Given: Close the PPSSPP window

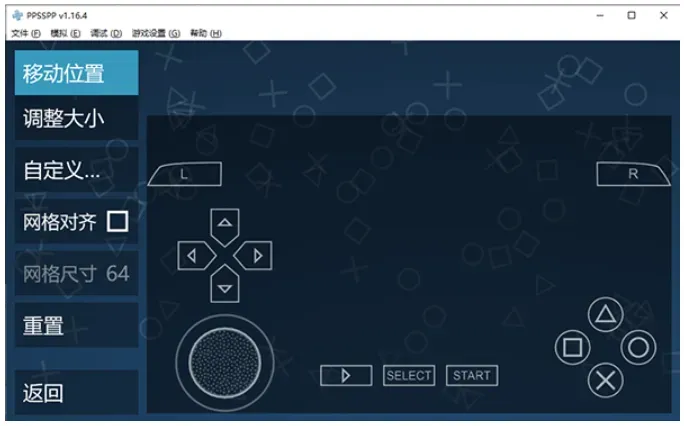Looking at the screenshot, I should [663, 16].
